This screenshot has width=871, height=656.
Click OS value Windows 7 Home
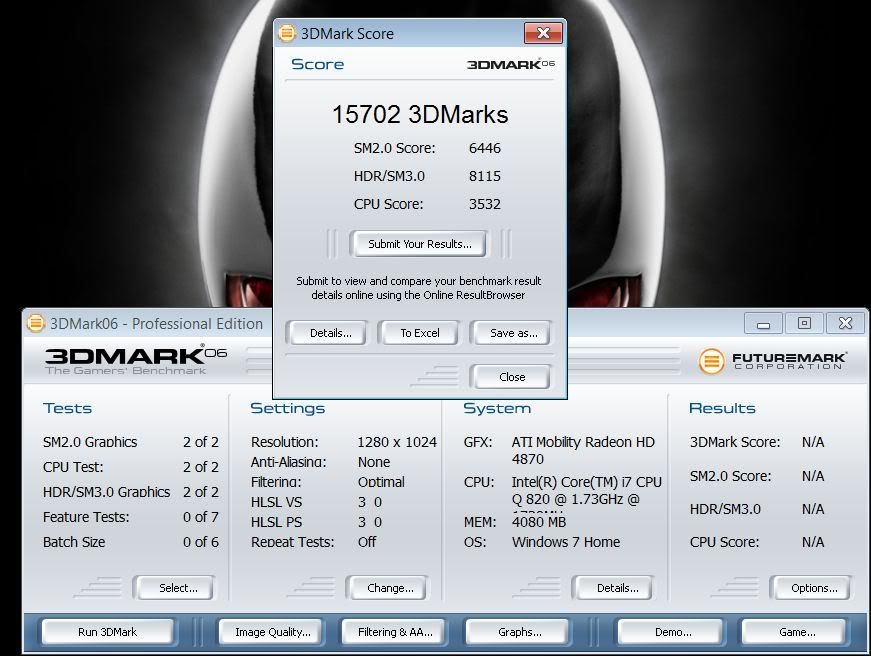(565, 542)
